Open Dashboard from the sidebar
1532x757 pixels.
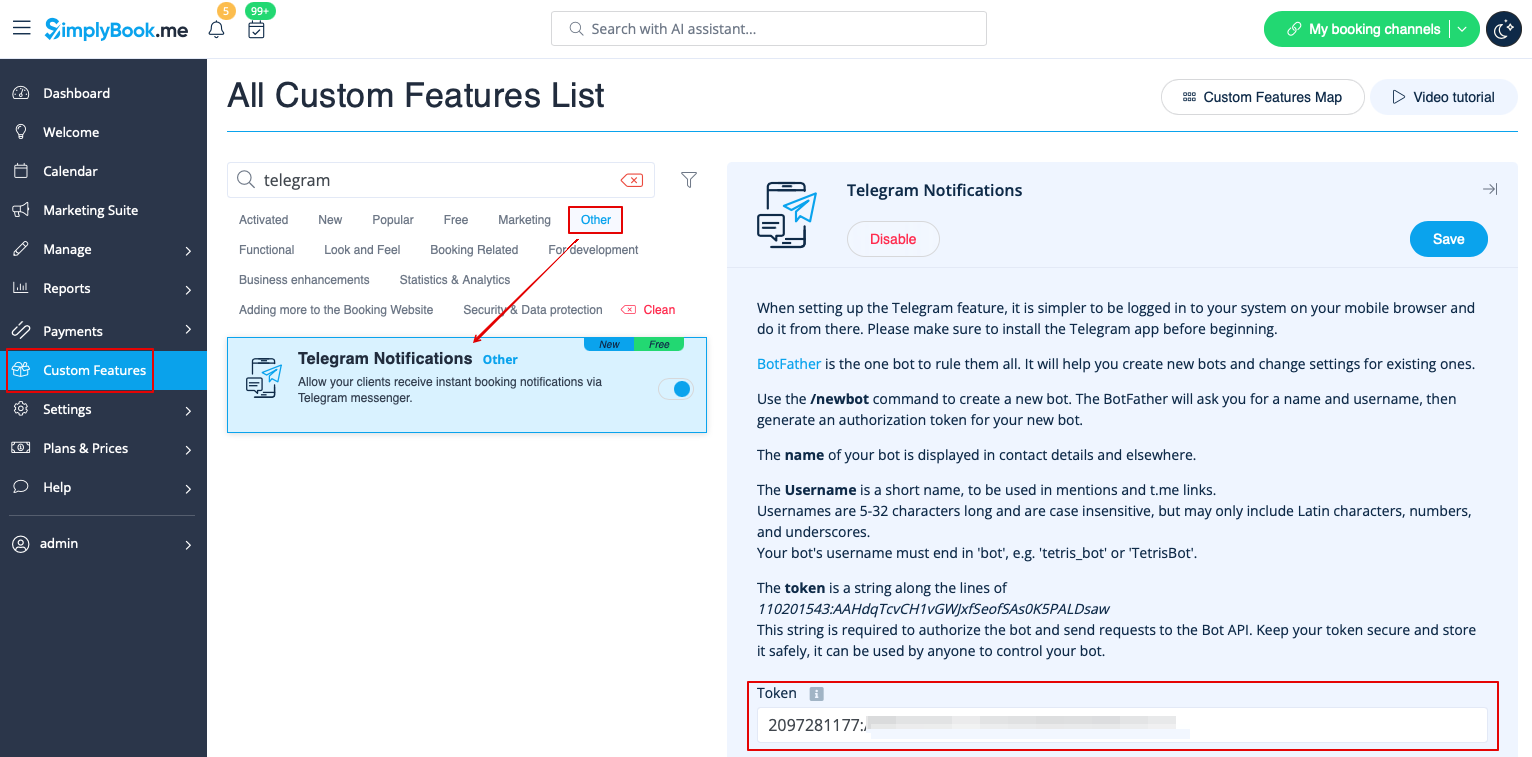(76, 93)
